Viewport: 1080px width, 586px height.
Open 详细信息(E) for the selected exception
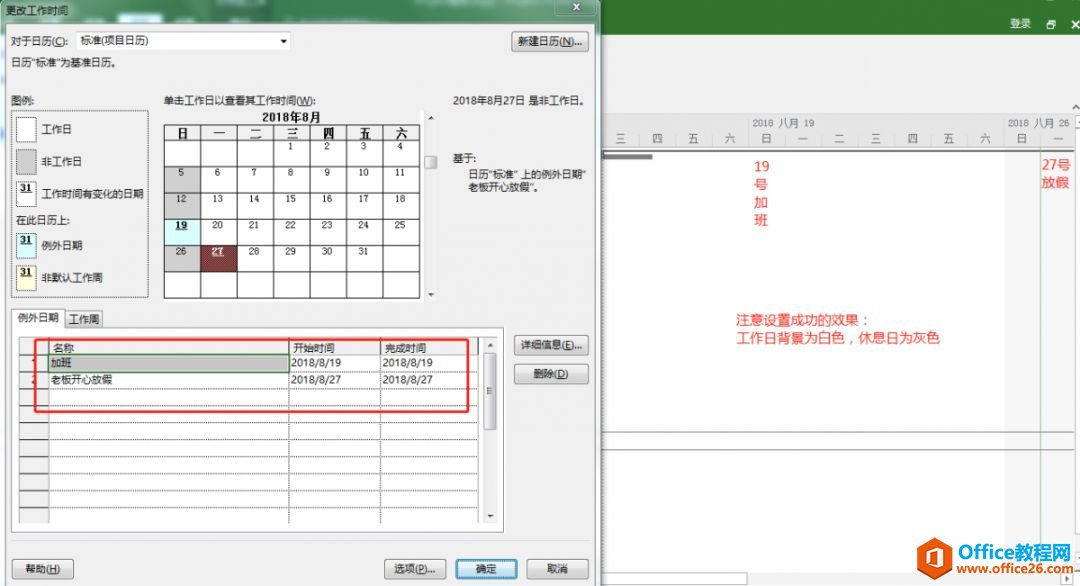(x=550, y=345)
